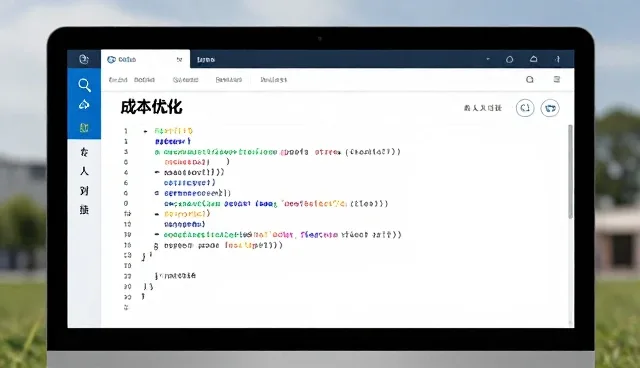Click the 成本优化 heading
Image resolution: width=640 pixels, height=368 pixels.
coord(151,107)
